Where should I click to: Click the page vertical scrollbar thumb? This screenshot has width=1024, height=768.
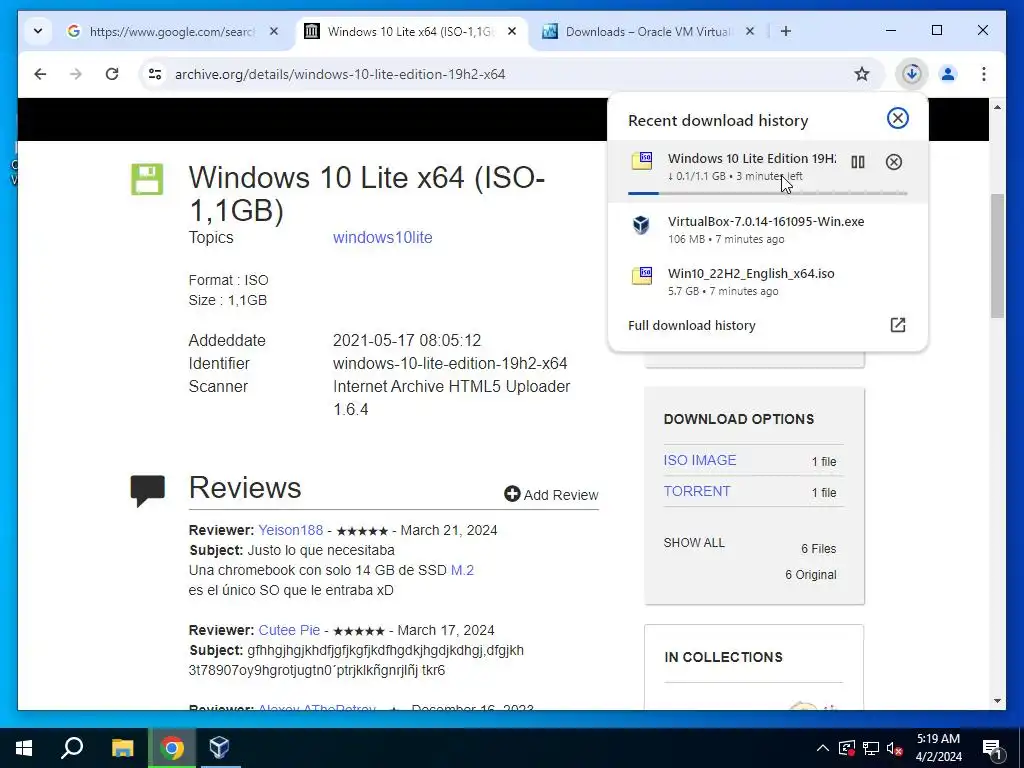click(x=997, y=255)
